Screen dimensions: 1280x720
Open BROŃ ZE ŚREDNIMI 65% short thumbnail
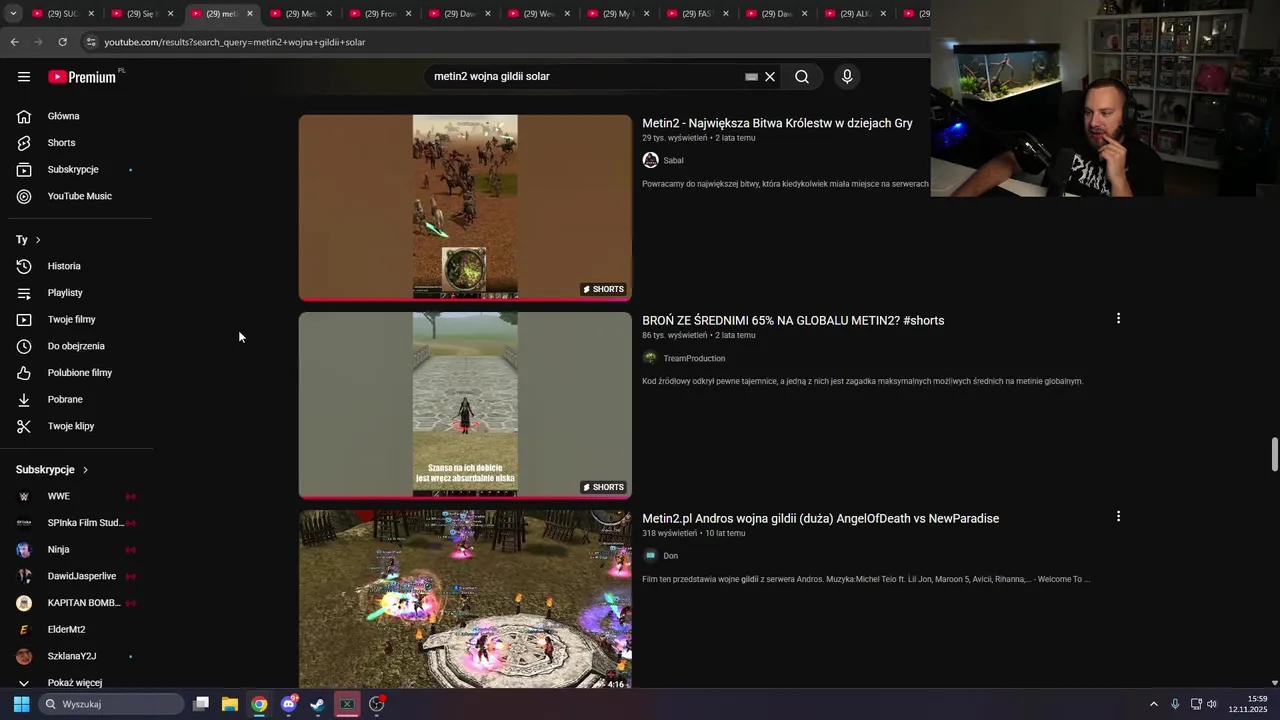tap(465, 405)
